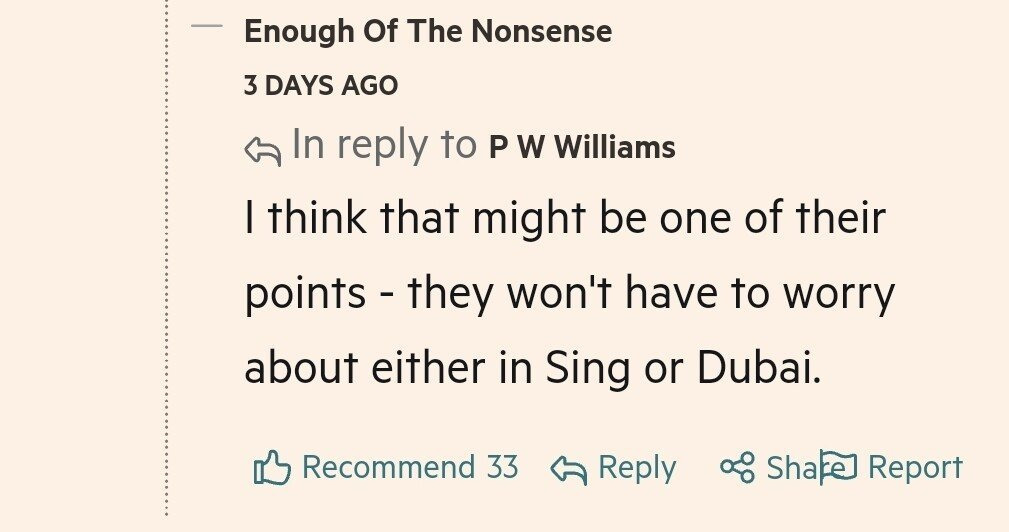Click the comment line starting I think that

coord(565,220)
